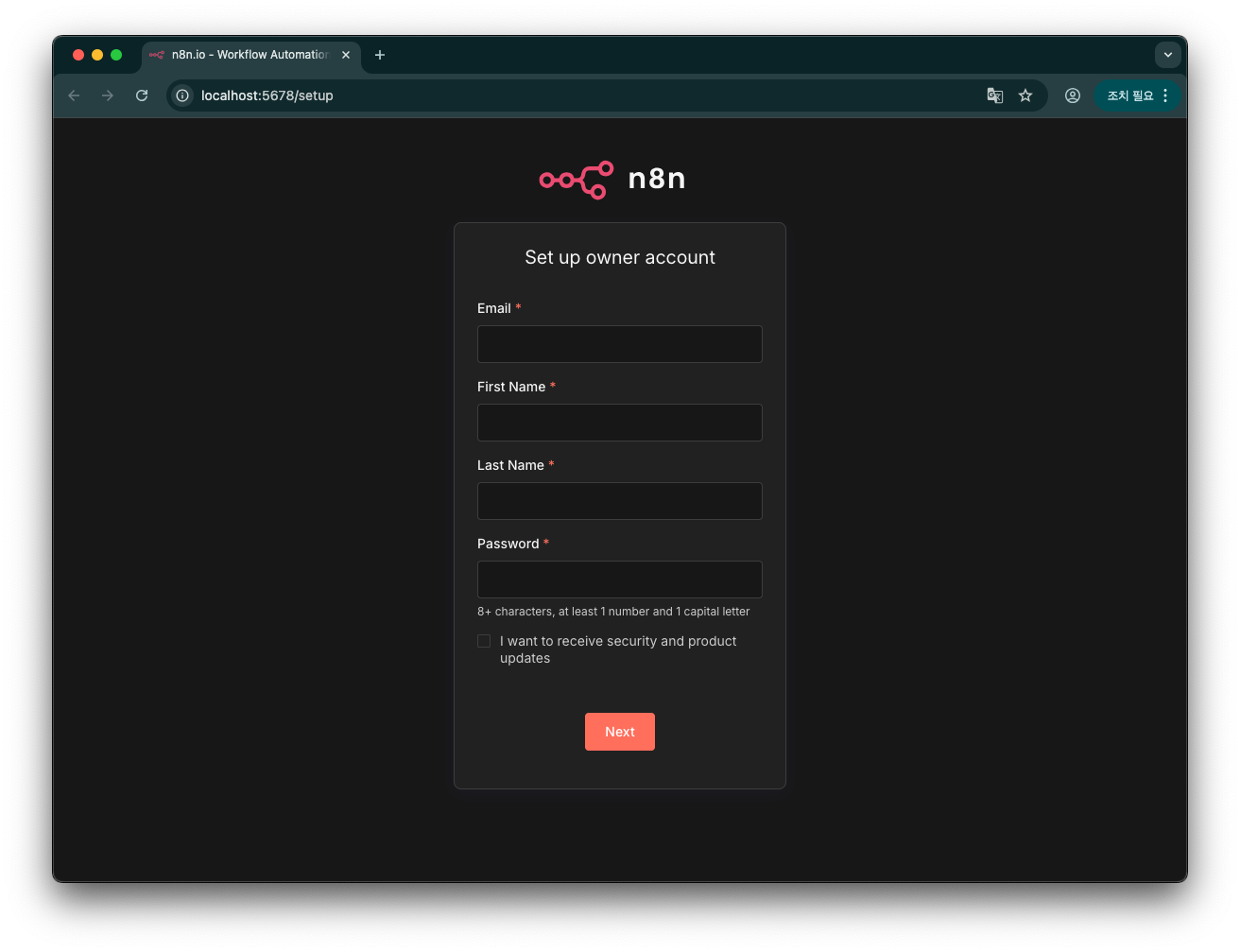Expand the tab search dropdown arrow
Screen dimensions: 1240x952
(1168, 55)
